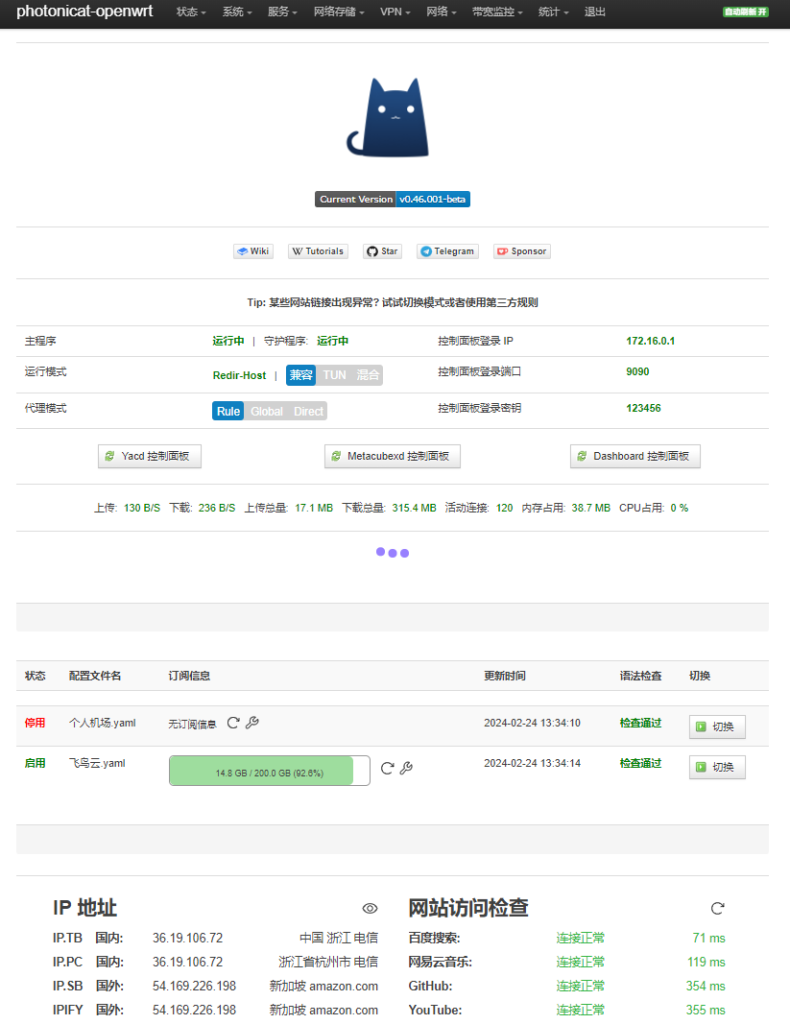Refresh the 飞鸟云.yaml subscription info
Viewport: 790px width, 1024px height.
point(388,768)
